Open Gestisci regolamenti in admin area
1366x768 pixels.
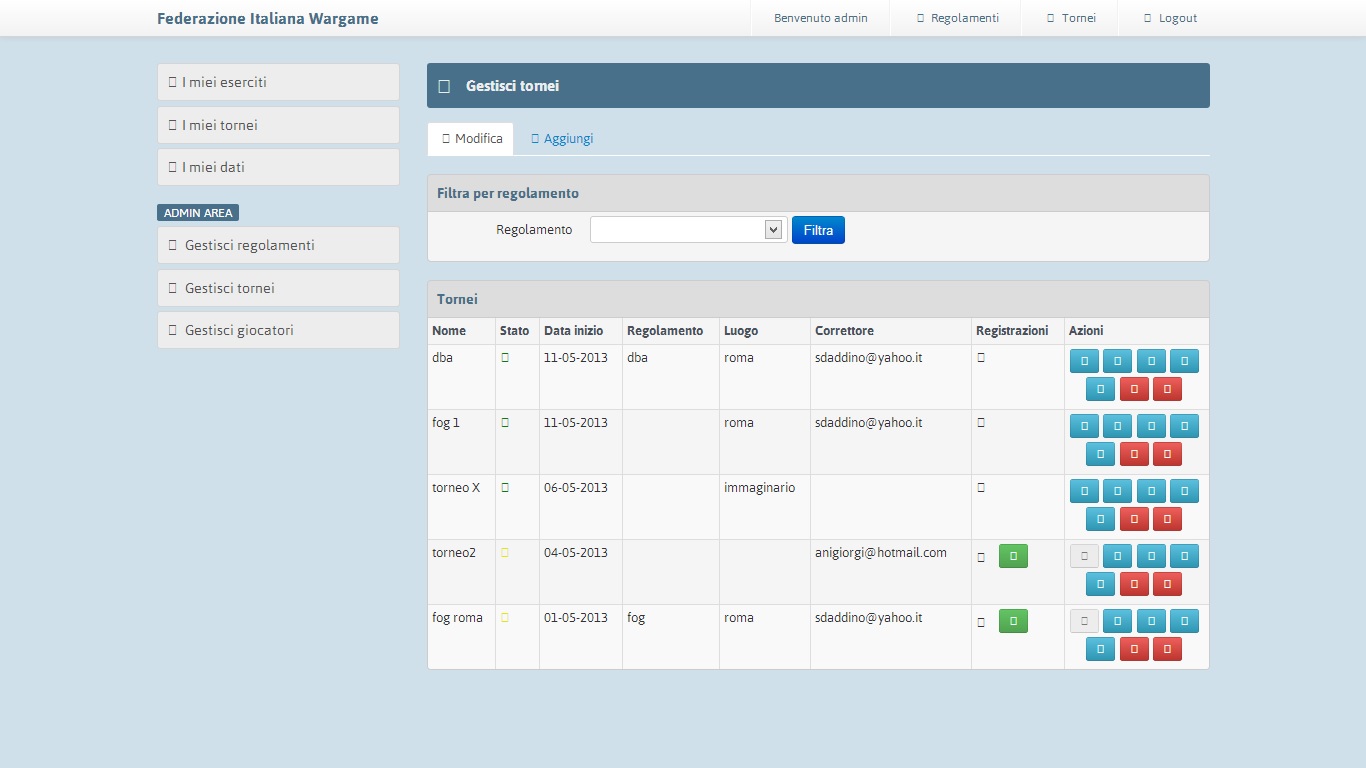tap(278, 245)
